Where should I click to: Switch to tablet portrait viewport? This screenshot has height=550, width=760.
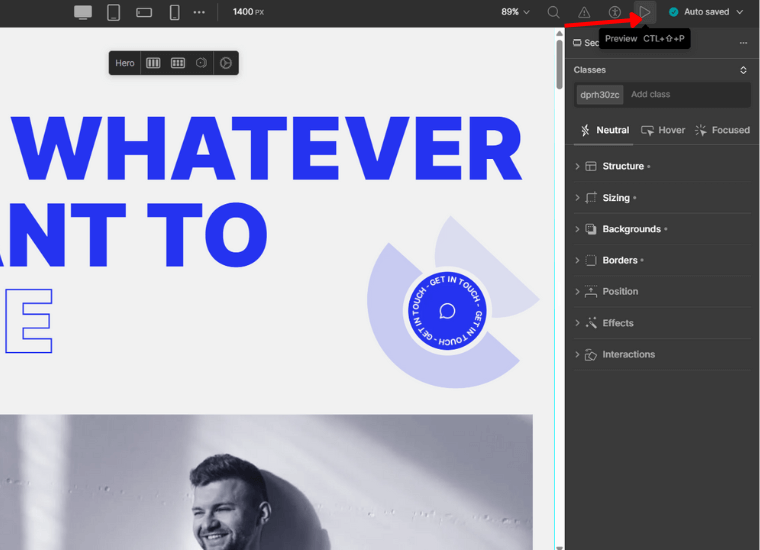[x=113, y=12]
